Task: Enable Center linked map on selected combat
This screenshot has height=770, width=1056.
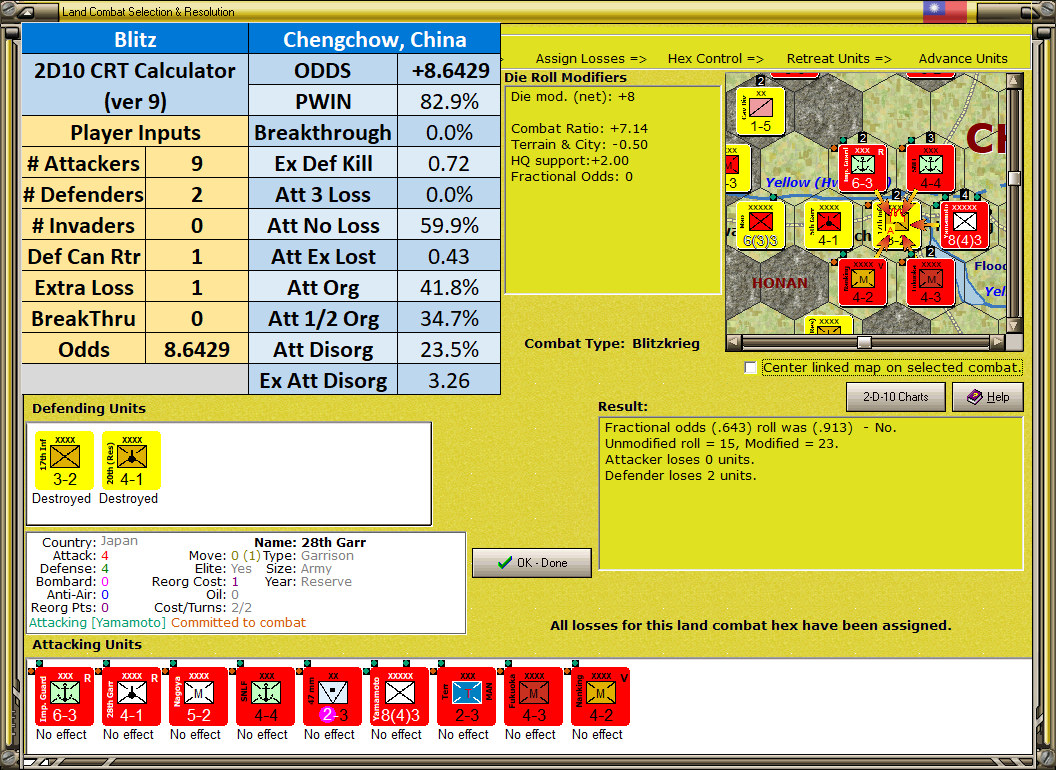Action: (750, 367)
